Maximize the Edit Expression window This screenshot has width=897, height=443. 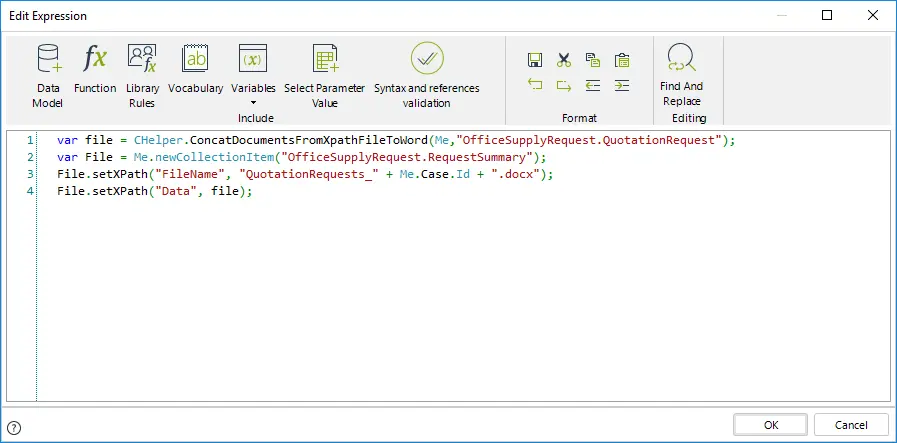coord(827,15)
